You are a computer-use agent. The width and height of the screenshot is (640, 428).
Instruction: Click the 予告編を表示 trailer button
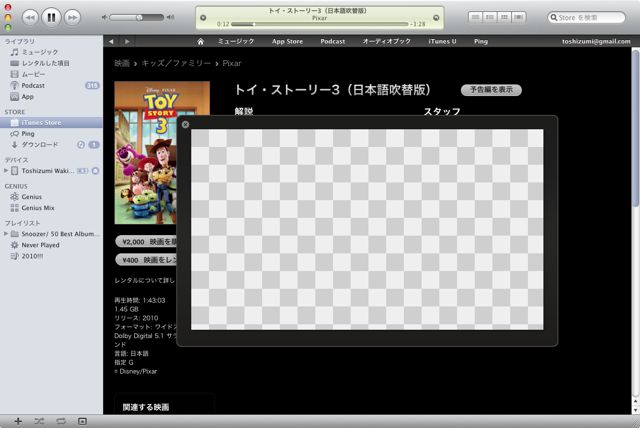pyautogui.click(x=491, y=90)
